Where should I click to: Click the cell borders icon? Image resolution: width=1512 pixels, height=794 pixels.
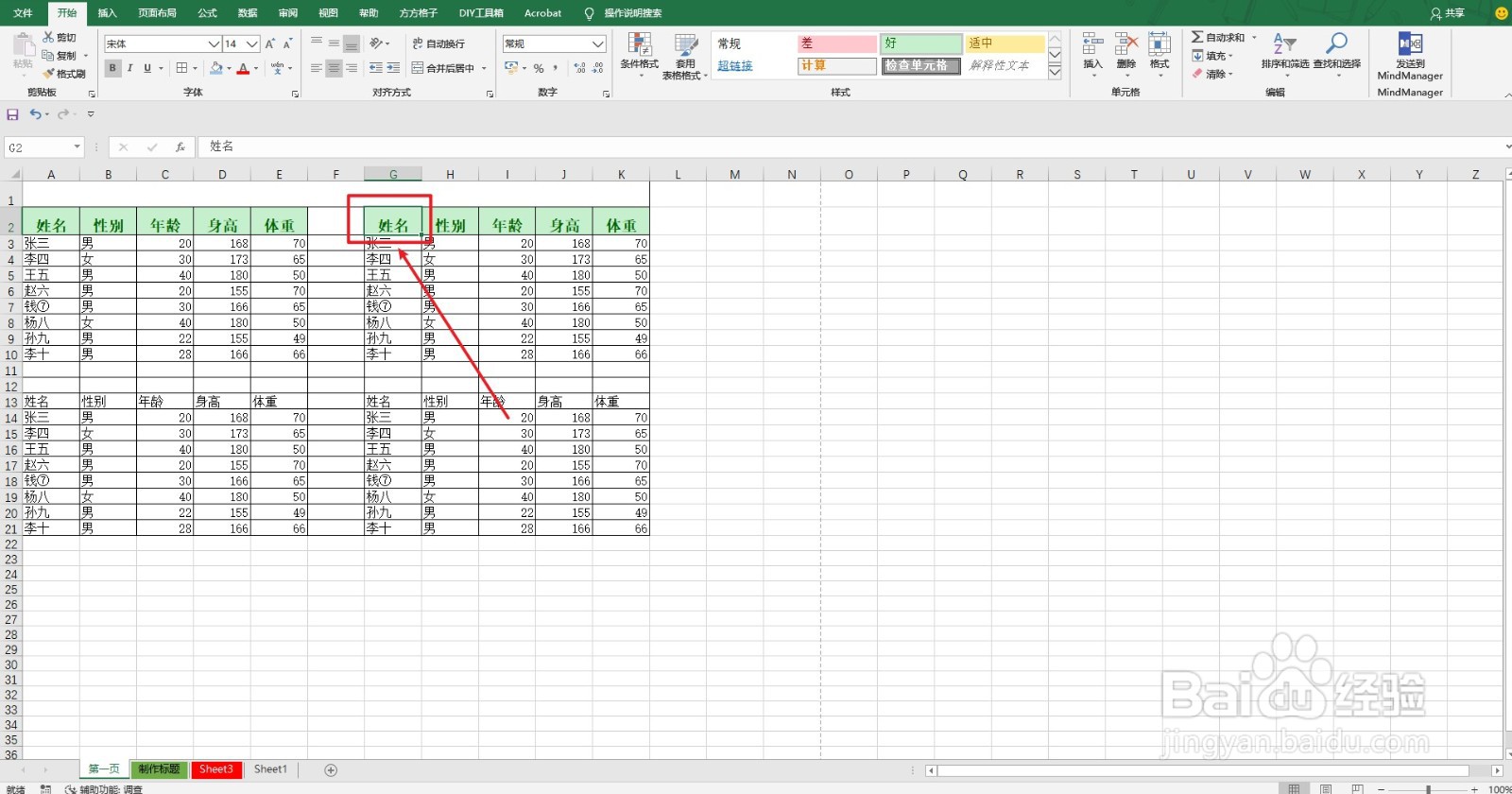(x=182, y=68)
